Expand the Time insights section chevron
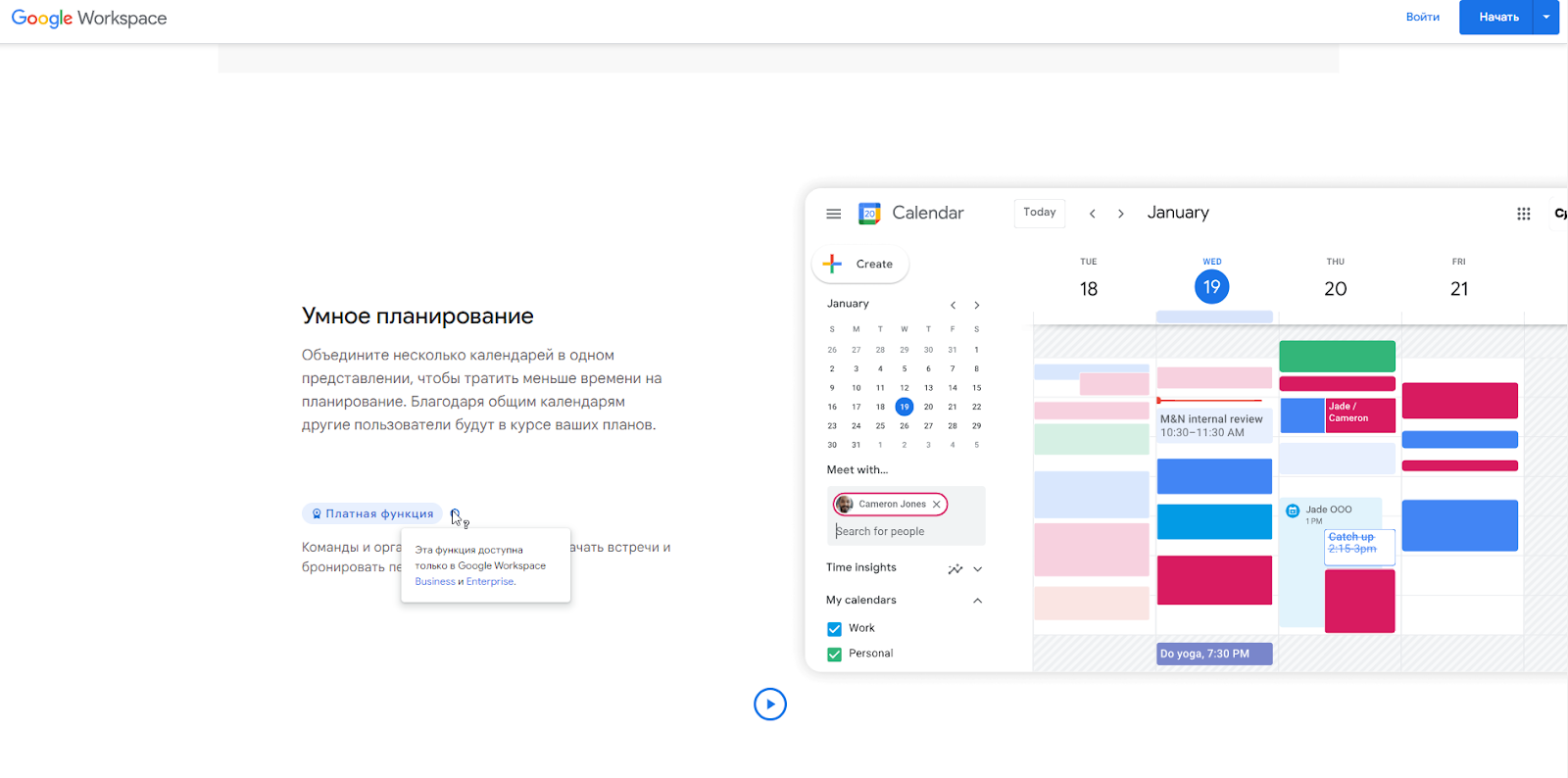1568x778 pixels. [x=978, y=569]
